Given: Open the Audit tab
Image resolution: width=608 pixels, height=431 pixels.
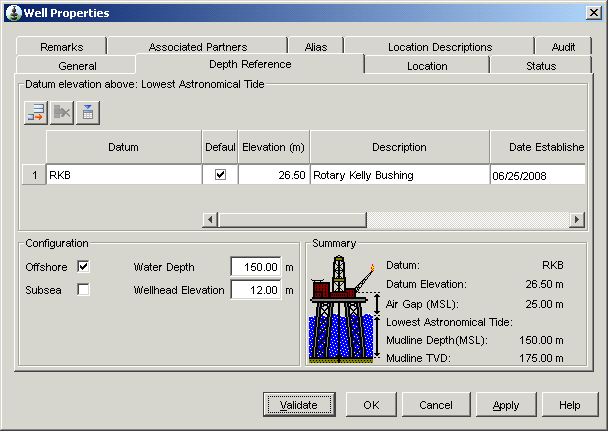Looking at the screenshot, I should pyautogui.click(x=563, y=47).
